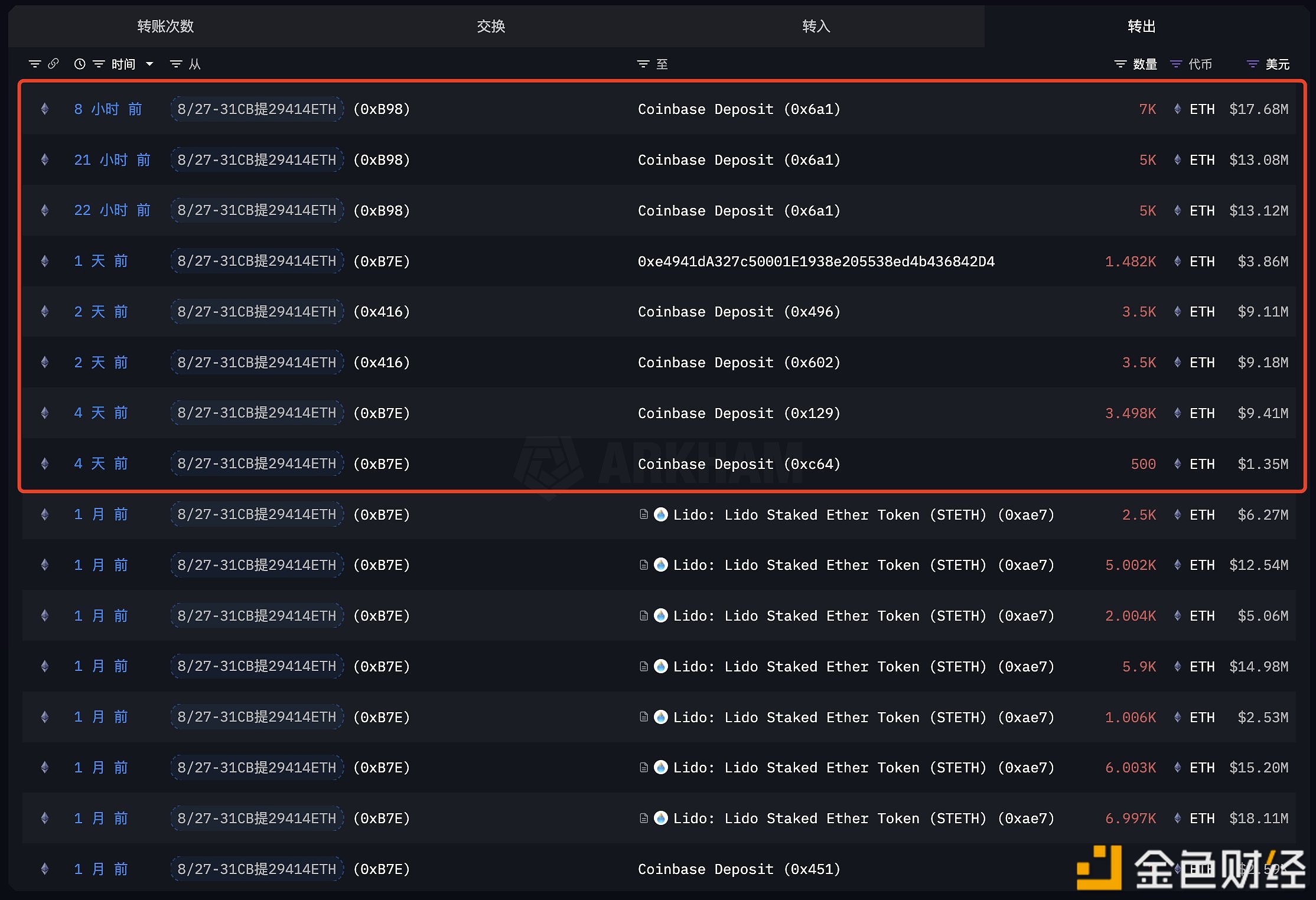Click the Lido logo icon on the $6.27M row

point(661,514)
